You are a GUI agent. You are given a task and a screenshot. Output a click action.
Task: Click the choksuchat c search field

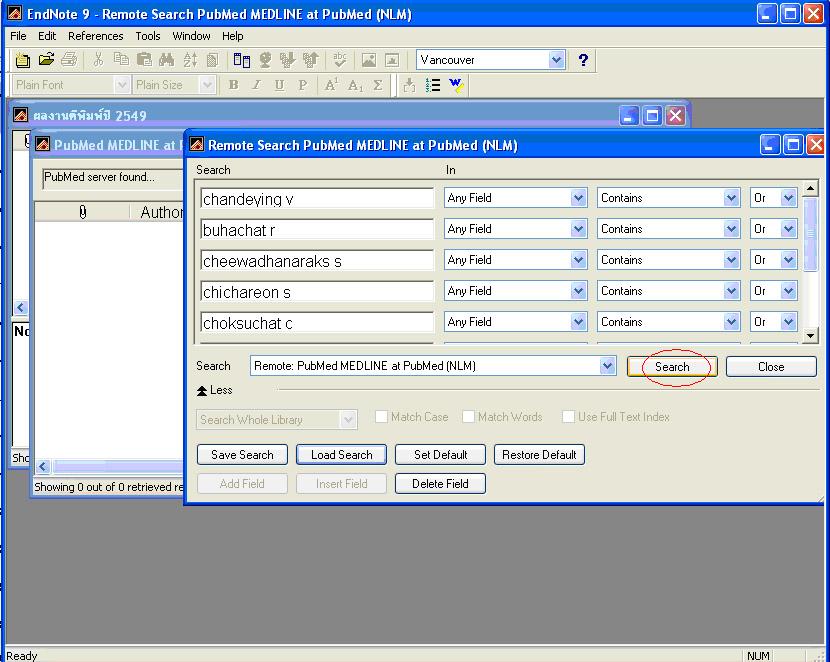317,322
